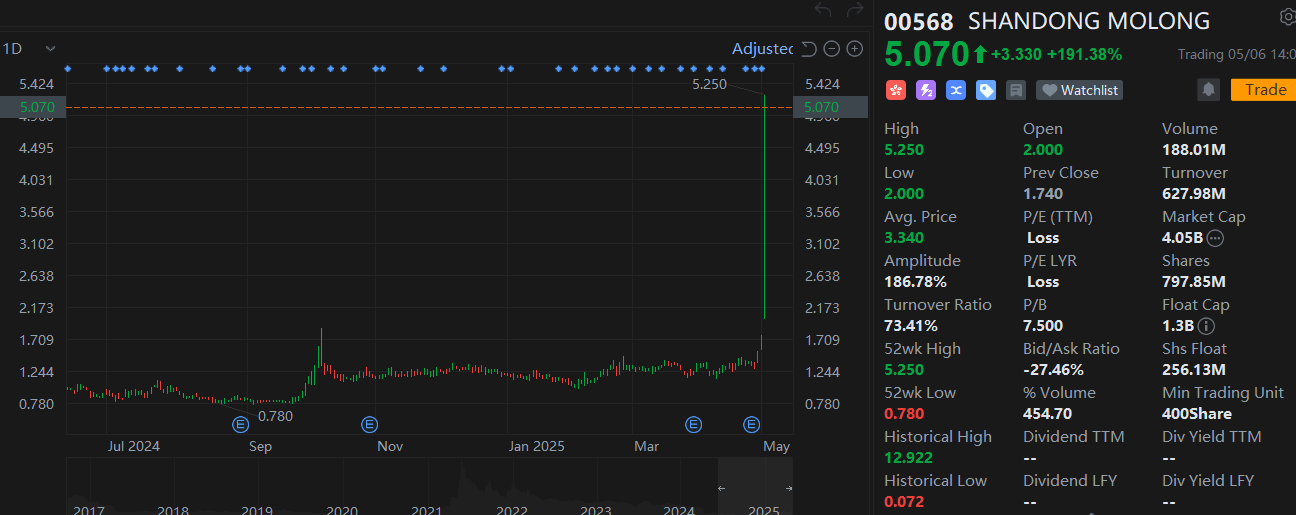The width and height of the screenshot is (1296, 515).
Task: Zoom out the chart with the minus icon
Action: coord(832,48)
